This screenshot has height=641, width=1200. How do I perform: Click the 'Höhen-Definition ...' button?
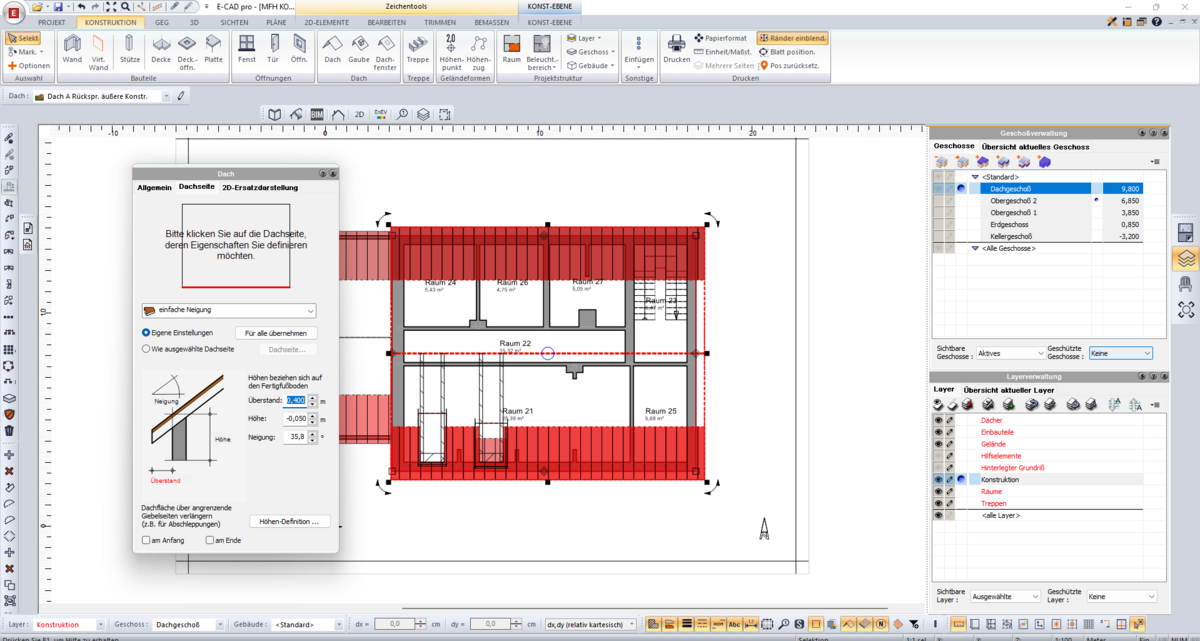click(x=289, y=522)
